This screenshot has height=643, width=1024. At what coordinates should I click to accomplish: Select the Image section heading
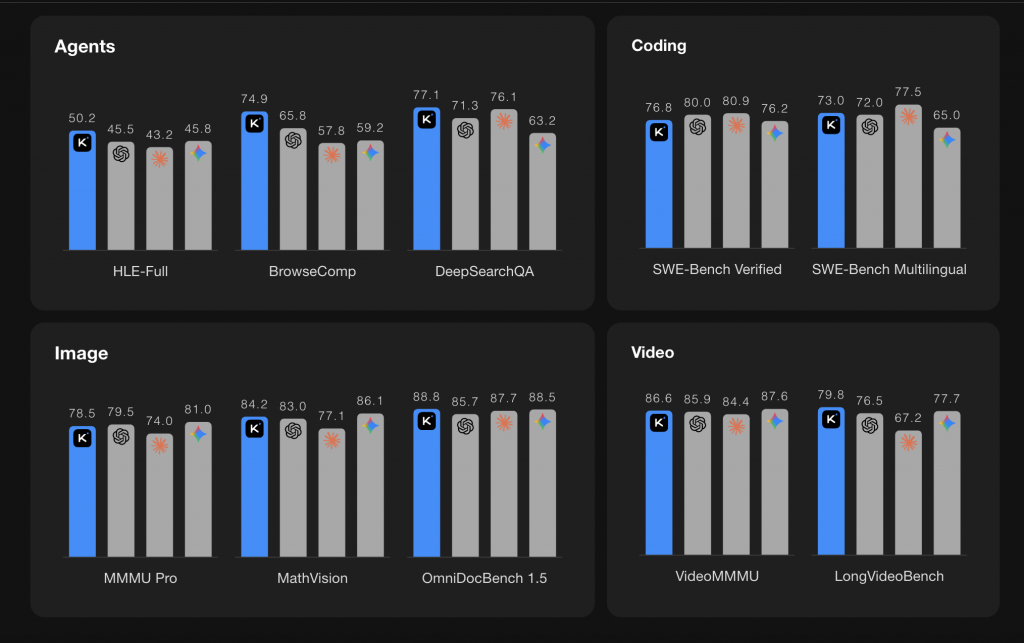click(81, 353)
